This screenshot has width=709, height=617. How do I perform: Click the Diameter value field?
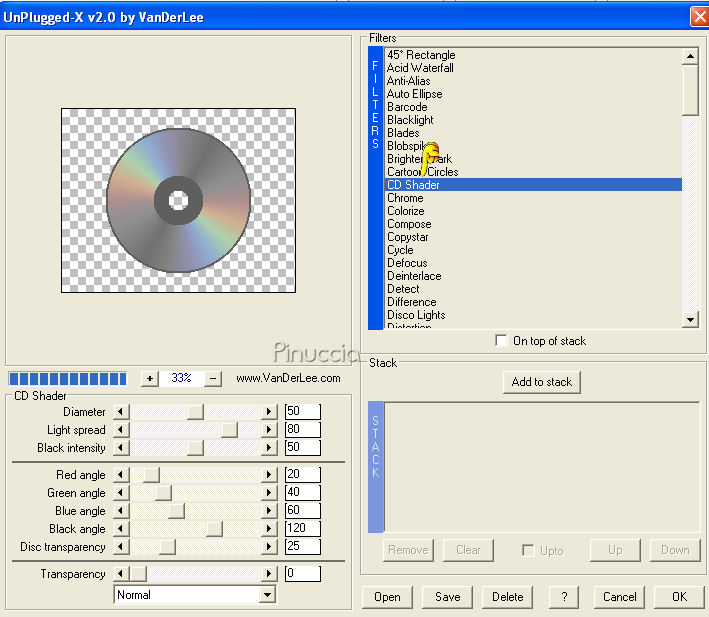303,411
